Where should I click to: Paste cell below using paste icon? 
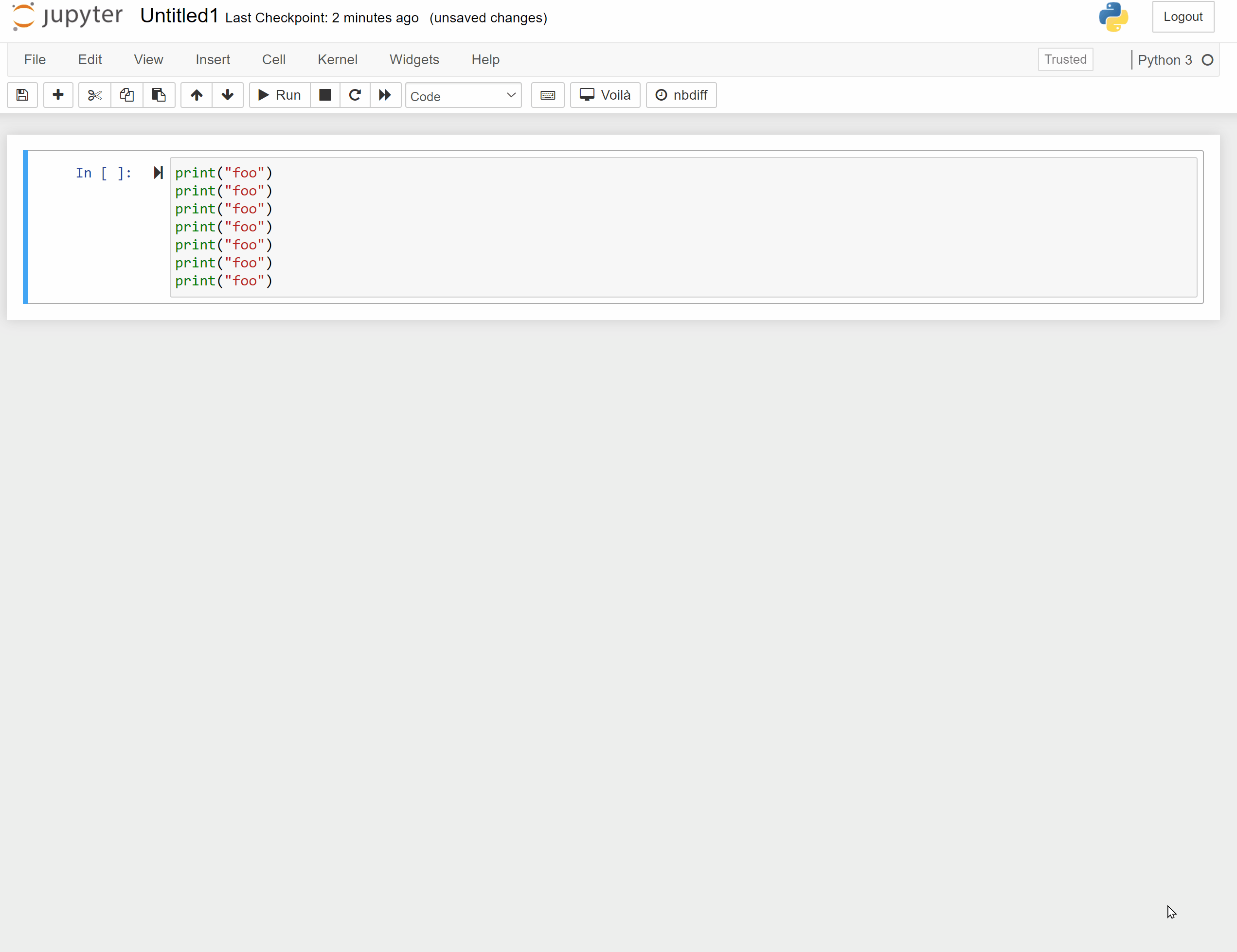pyautogui.click(x=159, y=95)
